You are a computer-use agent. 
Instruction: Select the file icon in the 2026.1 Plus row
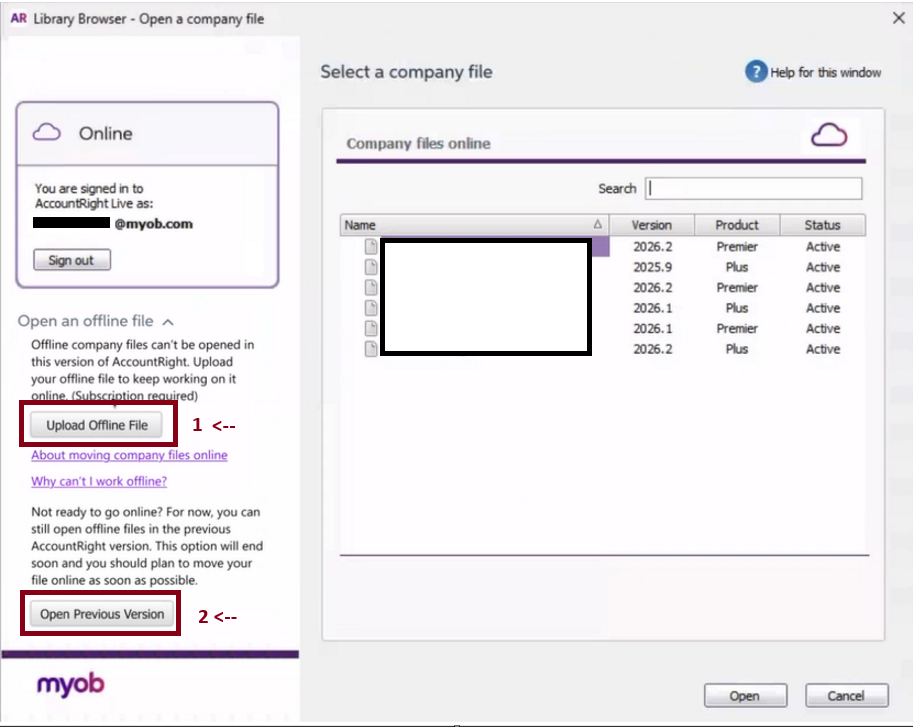(371, 308)
